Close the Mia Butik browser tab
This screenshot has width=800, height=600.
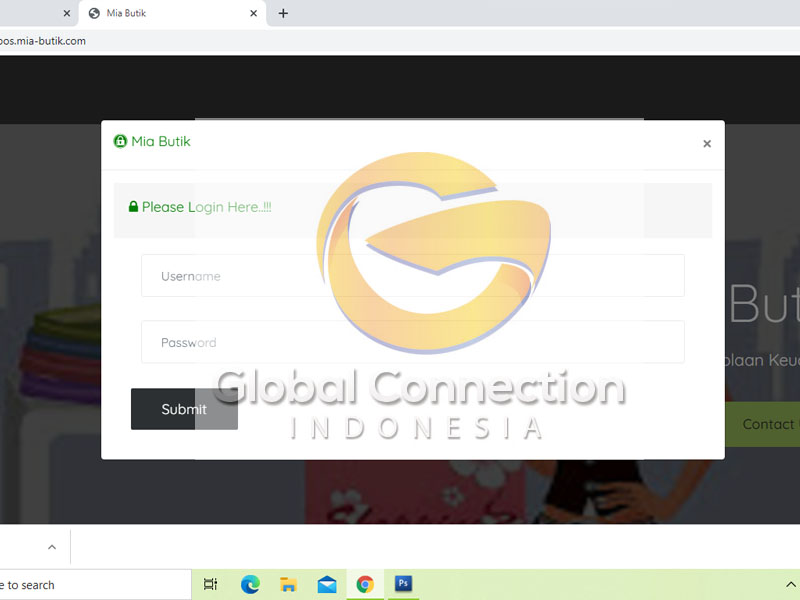(x=254, y=14)
